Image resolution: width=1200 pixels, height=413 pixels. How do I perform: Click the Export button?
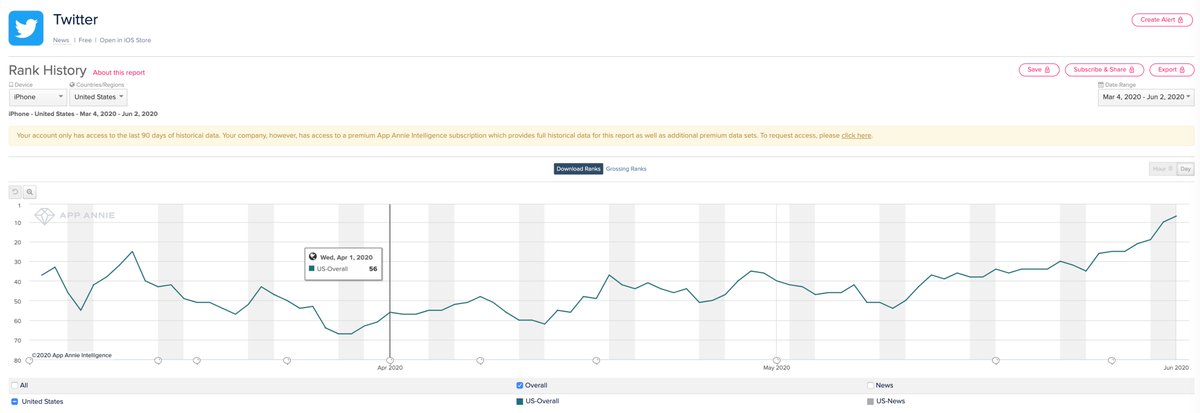click(x=1171, y=70)
